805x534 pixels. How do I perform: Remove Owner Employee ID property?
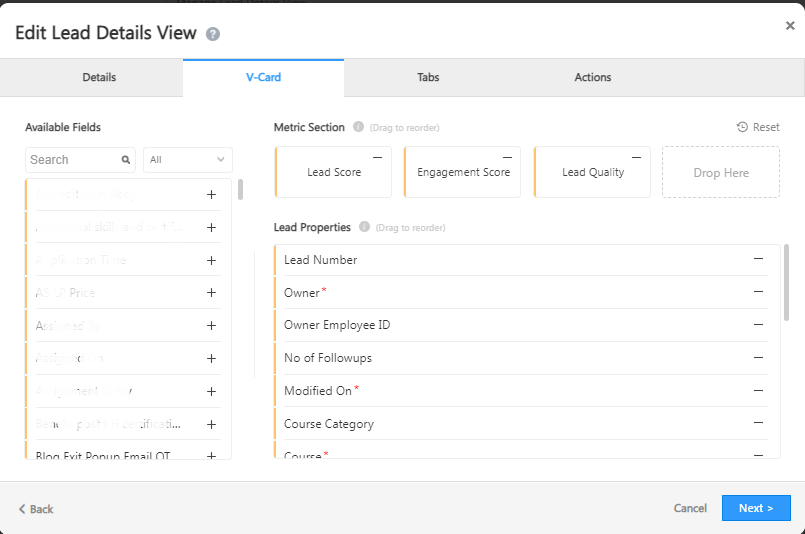pyautogui.click(x=759, y=325)
